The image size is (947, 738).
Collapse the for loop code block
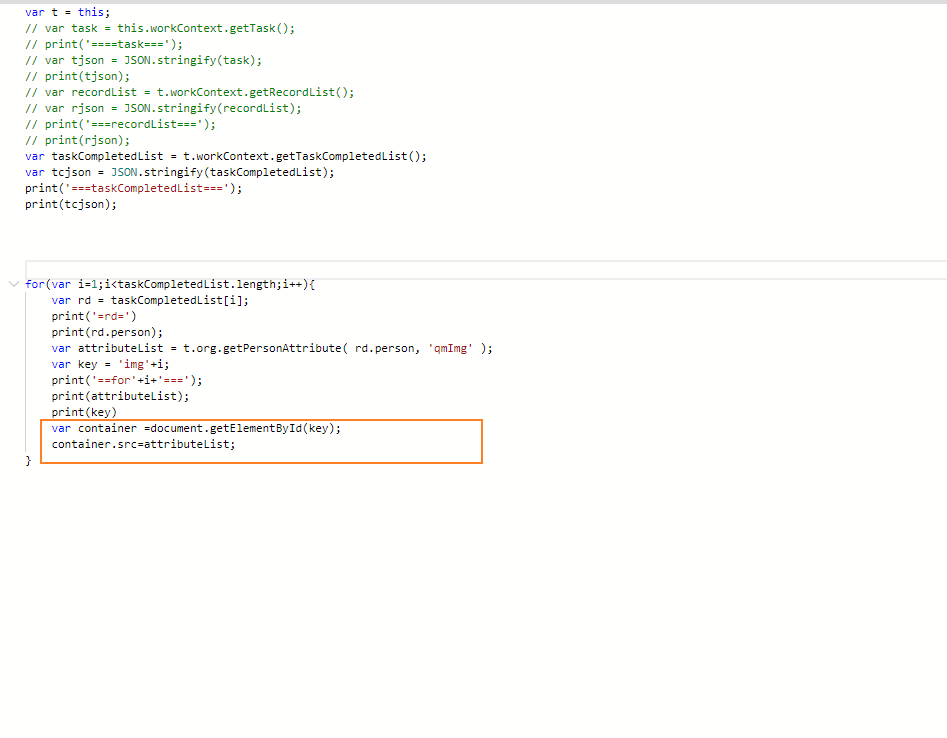(14, 284)
